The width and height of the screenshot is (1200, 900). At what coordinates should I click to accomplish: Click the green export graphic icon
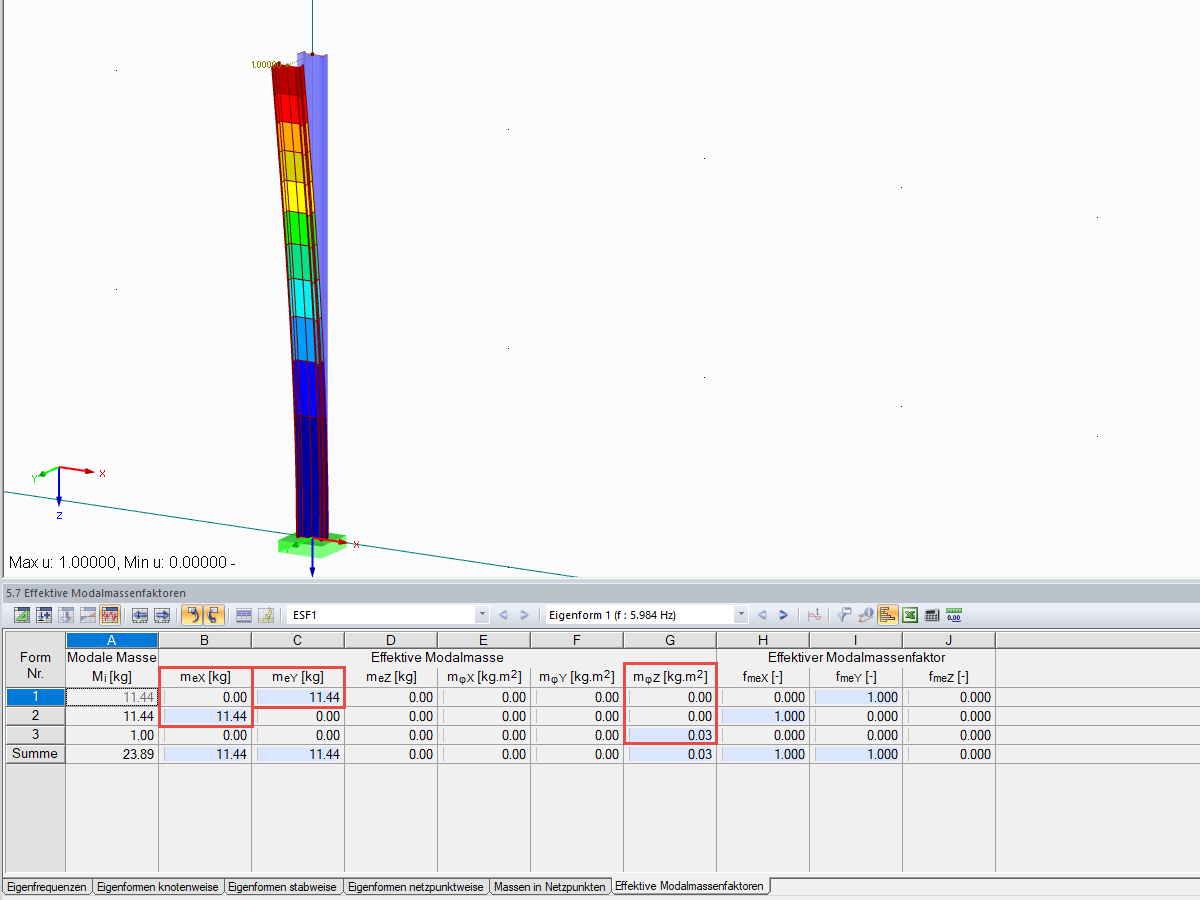(22, 615)
